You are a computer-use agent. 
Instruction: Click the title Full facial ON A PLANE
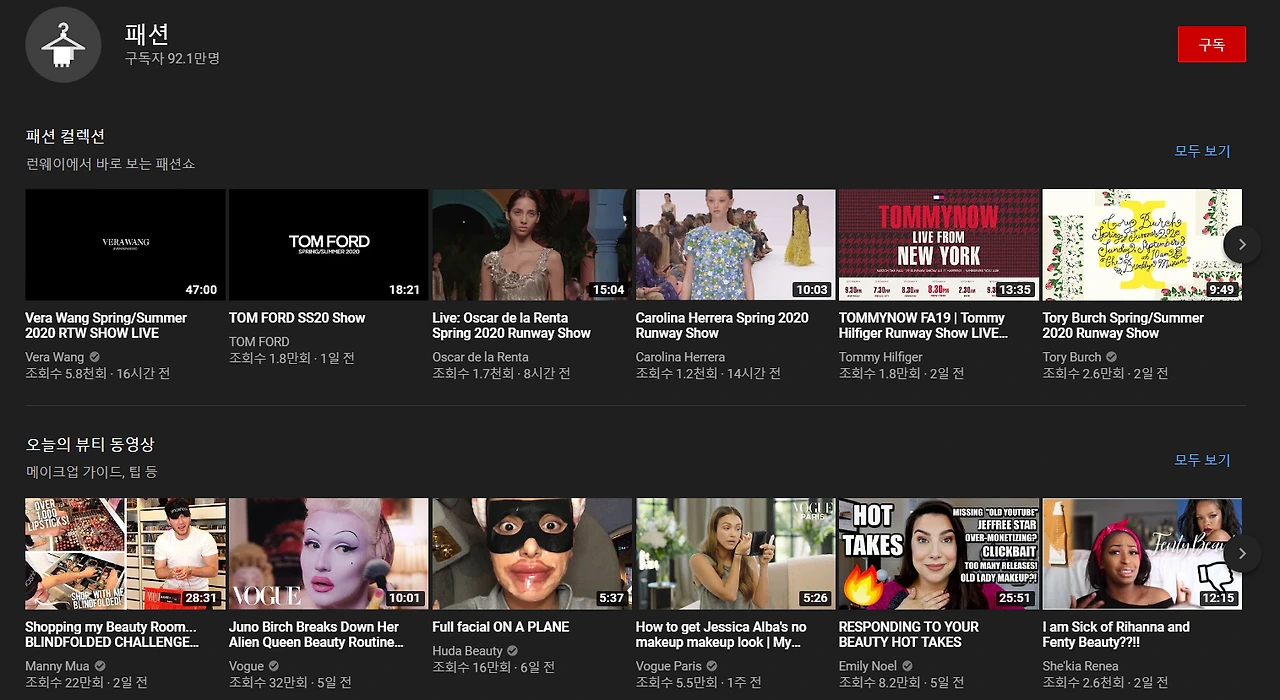(501, 627)
